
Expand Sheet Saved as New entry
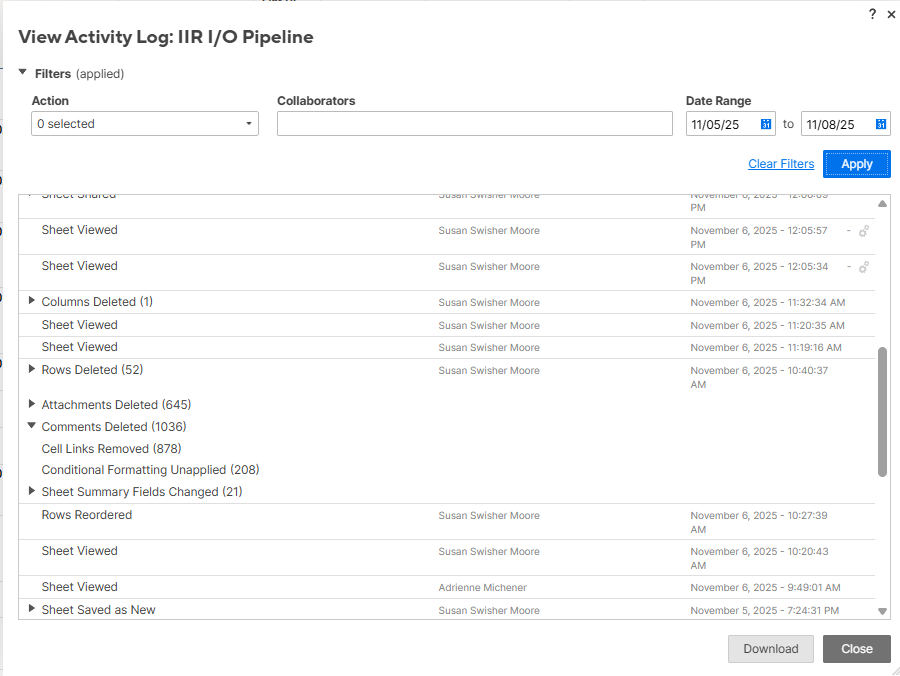coord(32,608)
